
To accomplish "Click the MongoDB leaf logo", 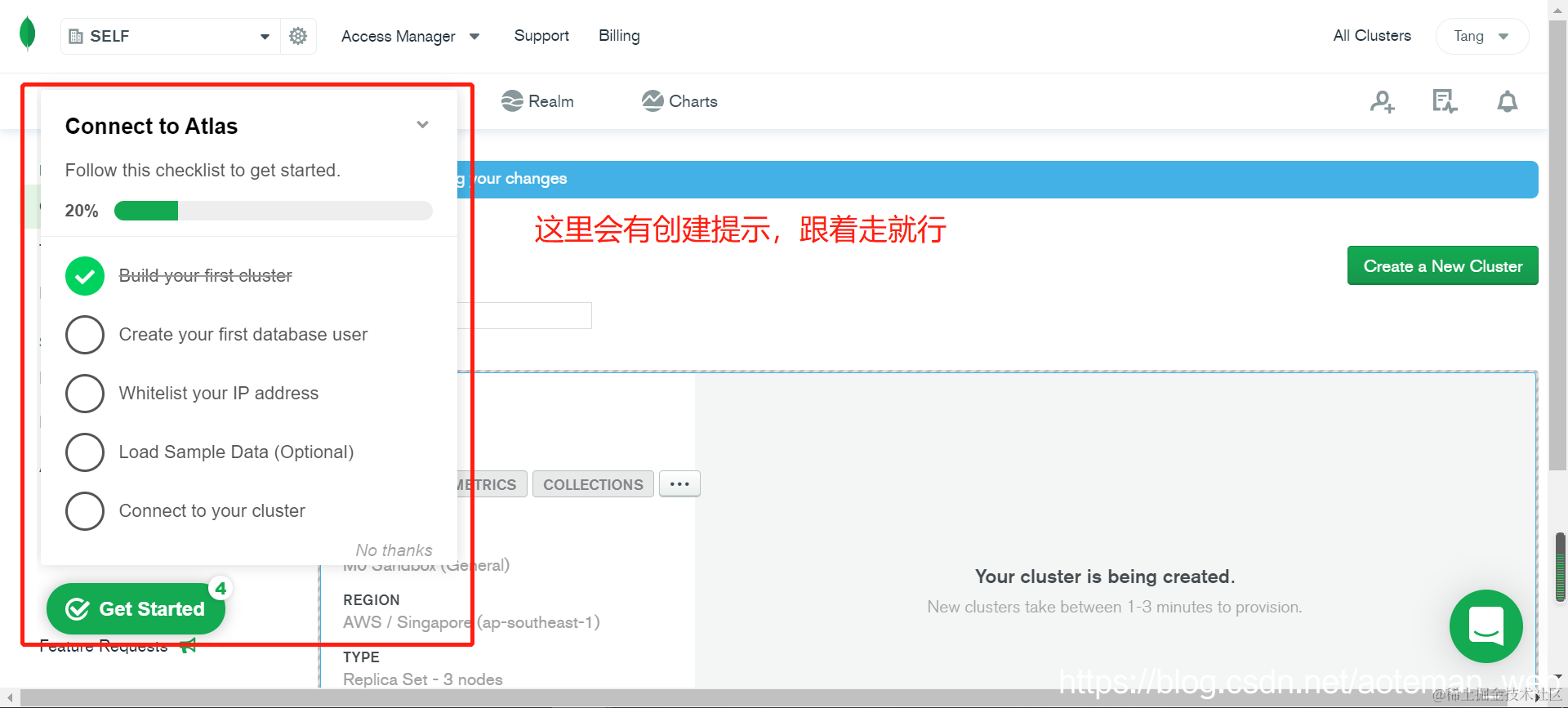I will pyautogui.click(x=27, y=33).
